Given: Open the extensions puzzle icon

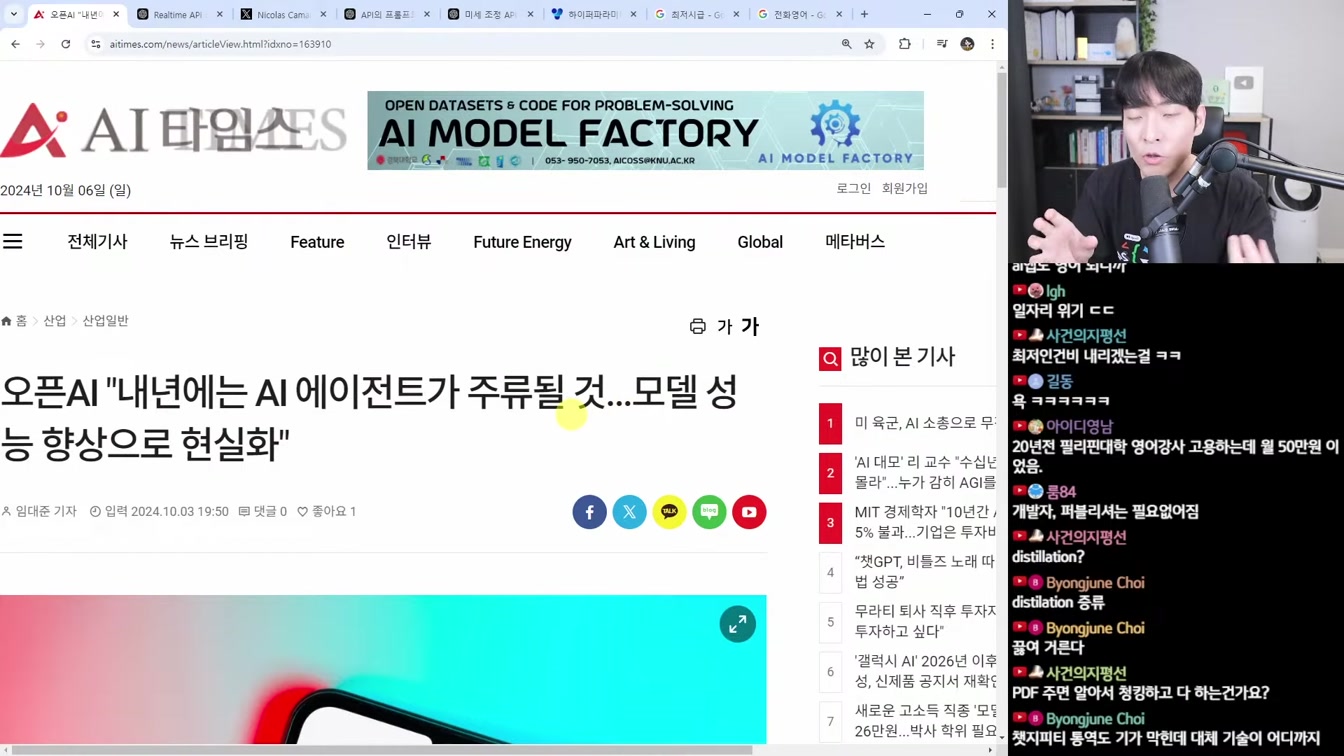Looking at the screenshot, I should coord(905,44).
